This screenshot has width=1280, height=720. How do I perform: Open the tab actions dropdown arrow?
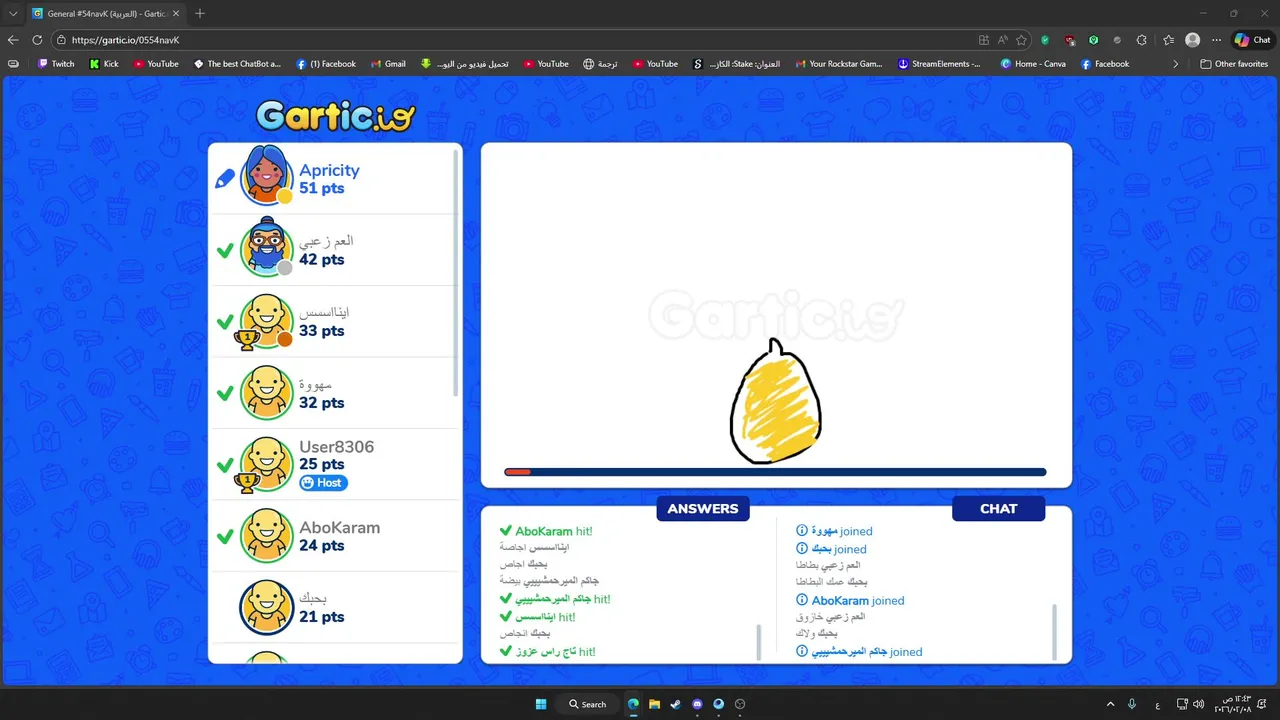pyautogui.click(x=13, y=13)
